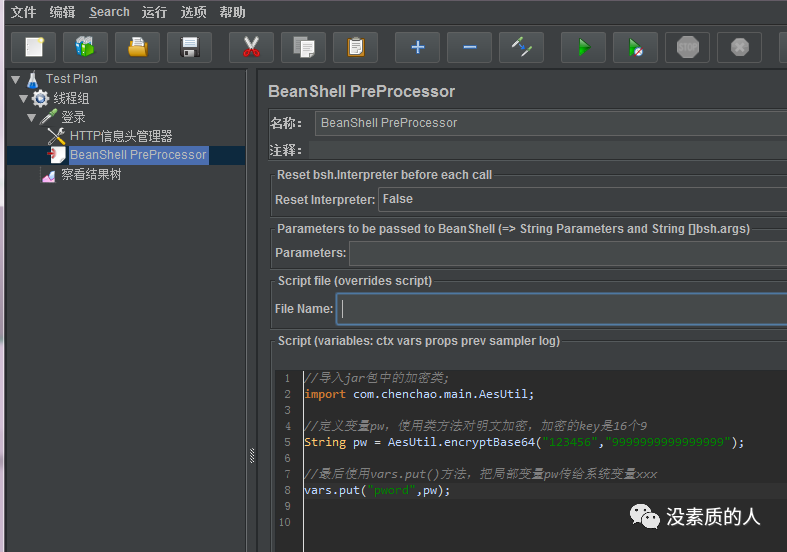The height and width of the screenshot is (552, 787).
Task: Select the 线程组 tree item
Action: tap(71, 98)
